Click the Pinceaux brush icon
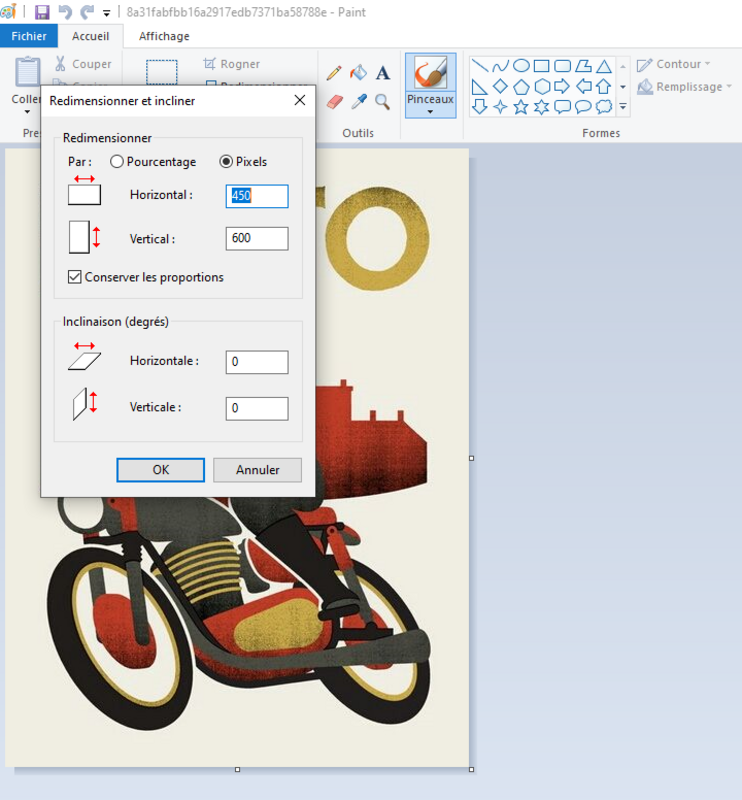The image size is (742, 800). (x=430, y=72)
